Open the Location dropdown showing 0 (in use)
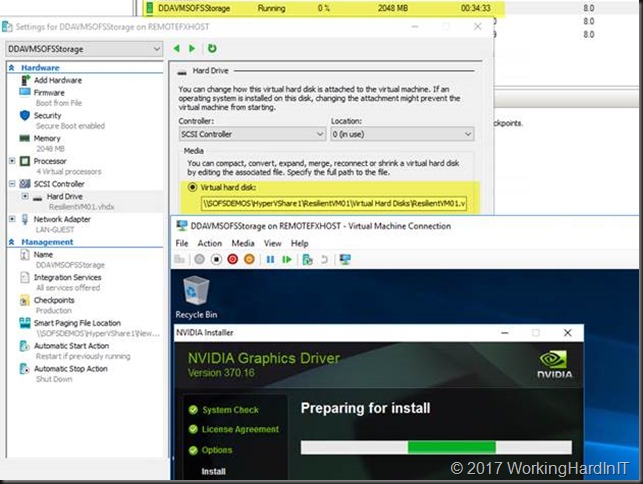Viewport: 643px width, 484px height. (402, 134)
